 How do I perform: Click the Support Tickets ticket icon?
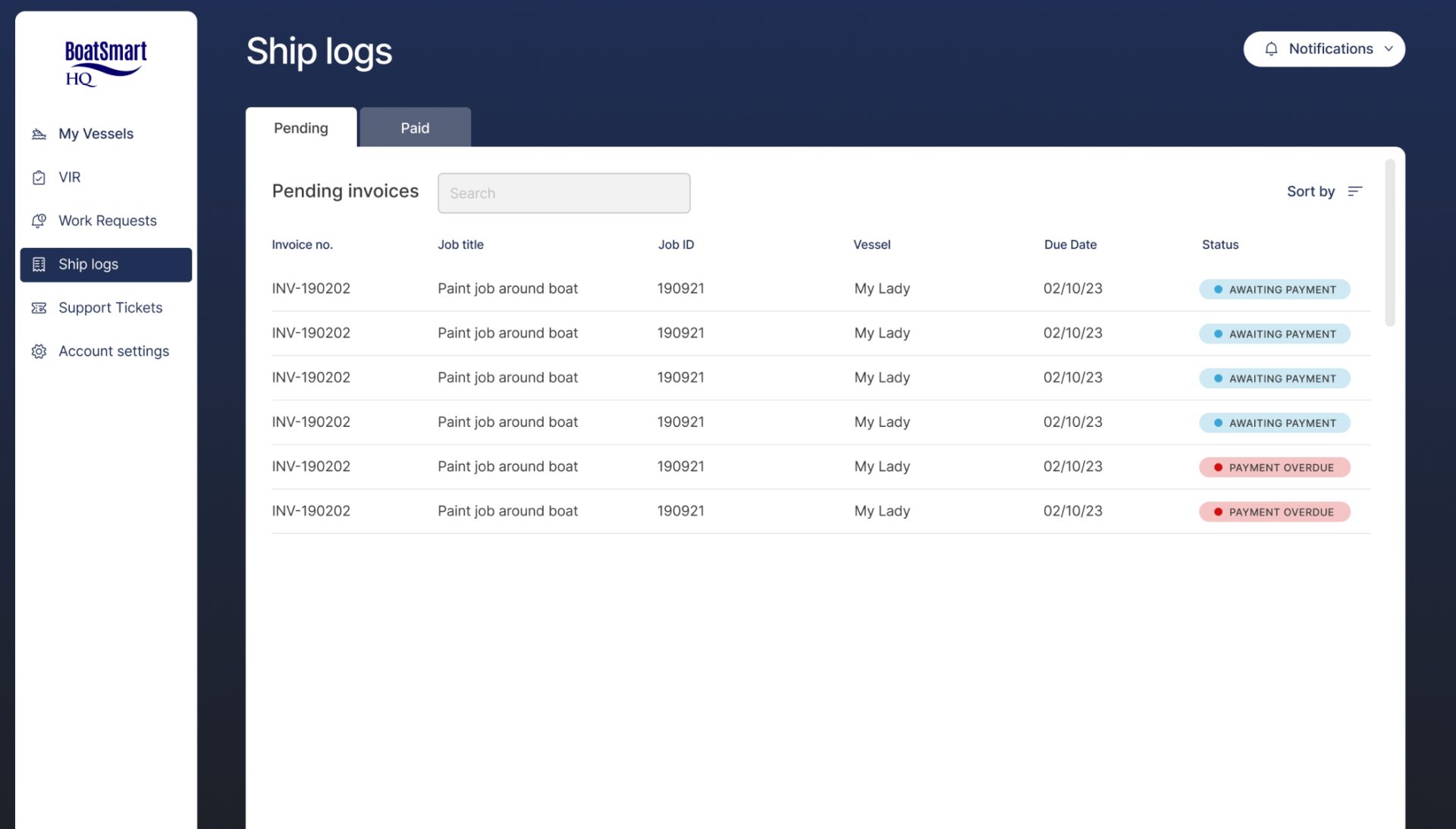(x=39, y=308)
